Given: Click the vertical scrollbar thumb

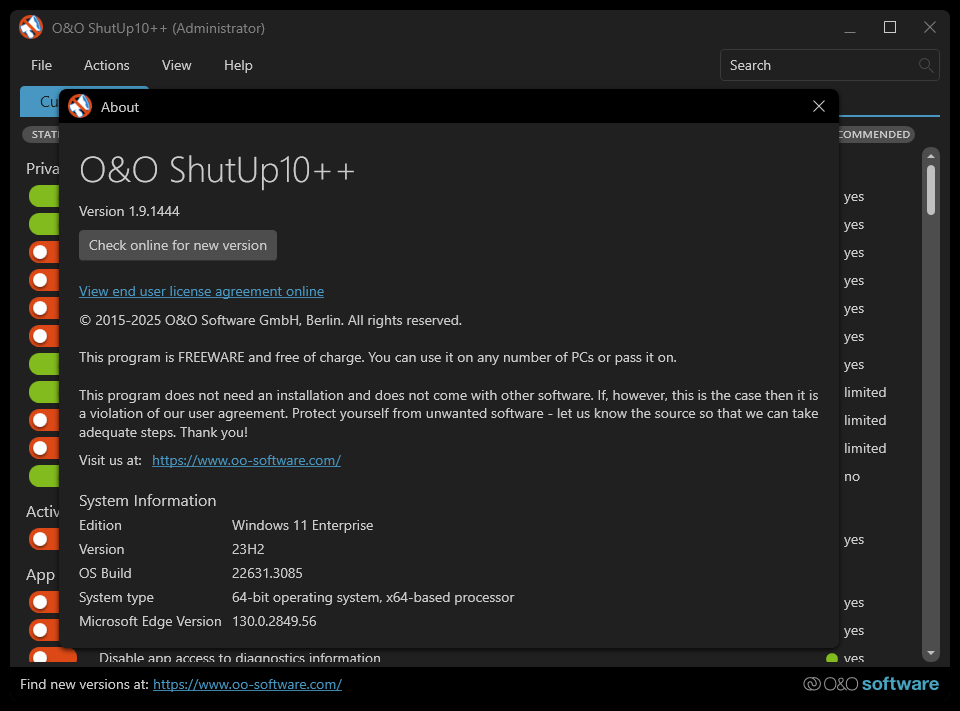Looking at the screenshot, I should [x=931, y=190].
